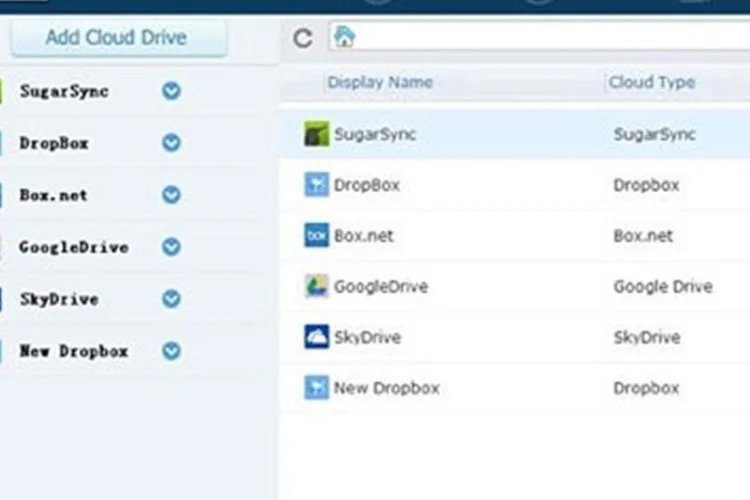Click Dropbox cloud type in DropBox row
The image size is (750, 500).
[x=646, y=185]
